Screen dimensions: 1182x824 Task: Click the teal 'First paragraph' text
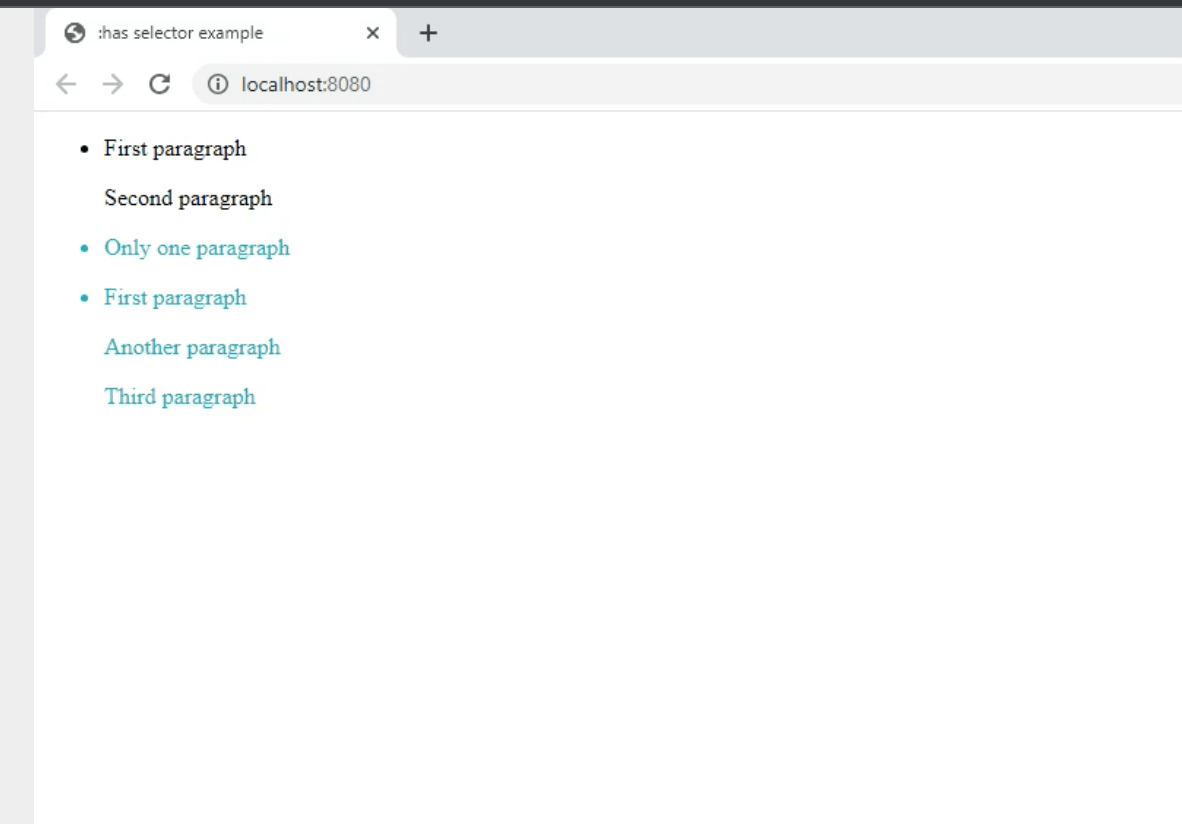pyautogui.click(x=175, y=298)
